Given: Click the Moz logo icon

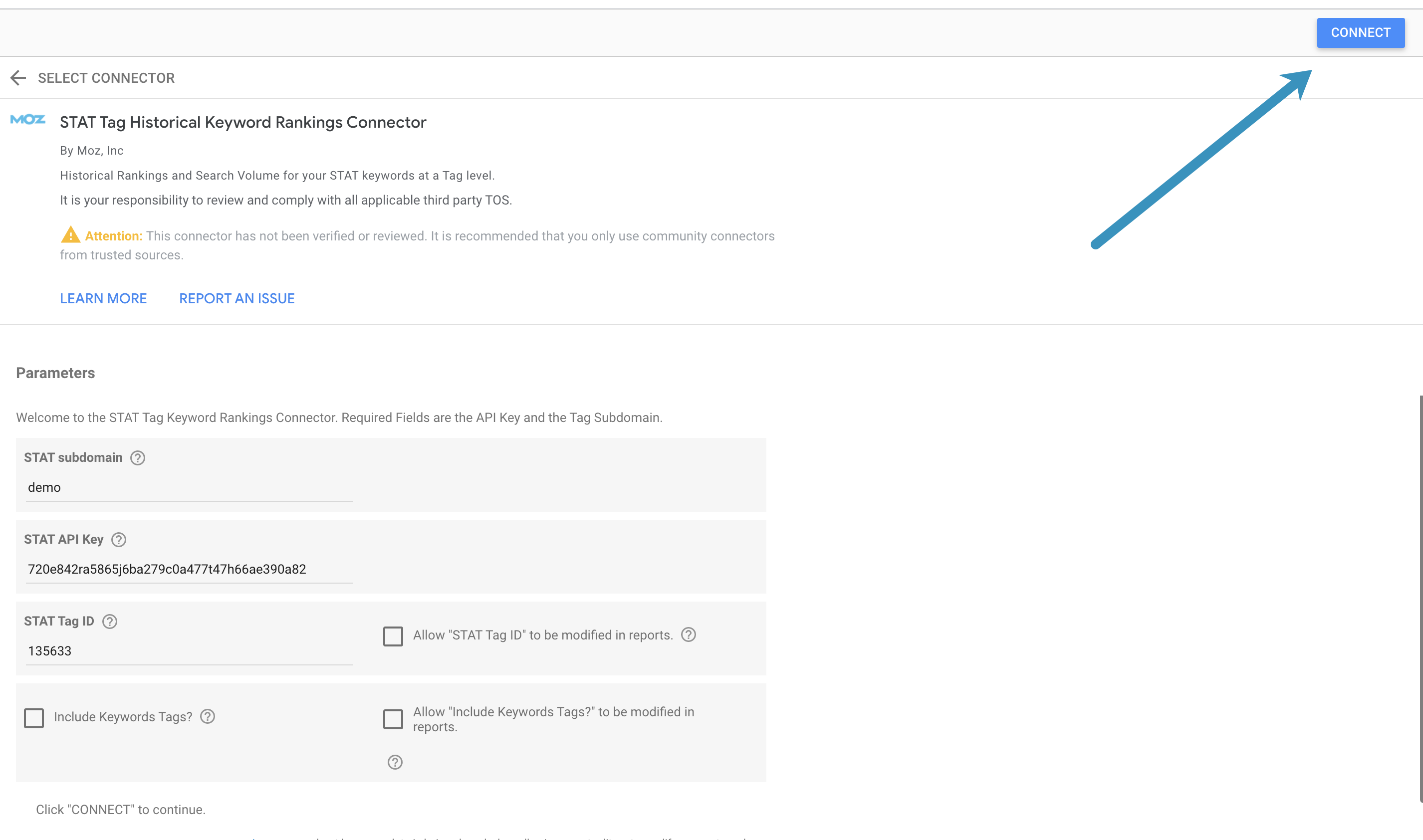Looking at the screenshot, I should [28, 119].
